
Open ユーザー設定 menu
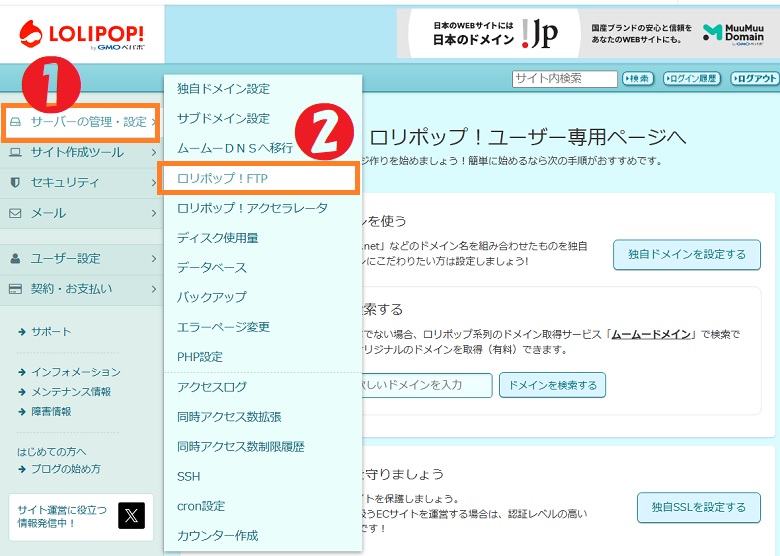click(x=82, y=259)
